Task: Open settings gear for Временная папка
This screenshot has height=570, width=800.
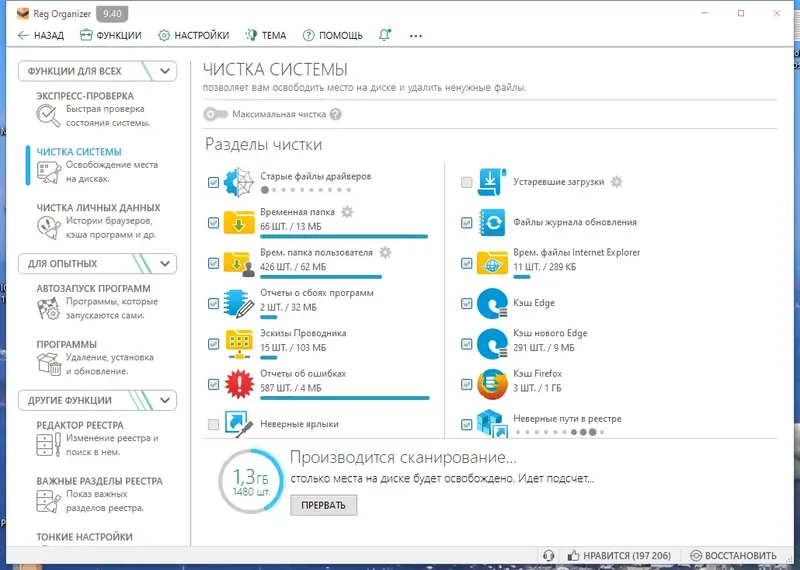Action: tap(347, 212)
